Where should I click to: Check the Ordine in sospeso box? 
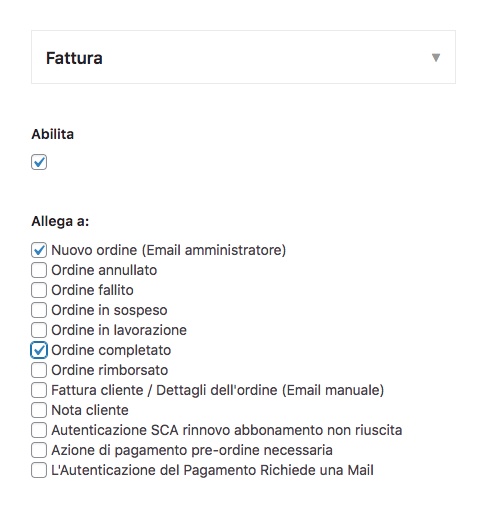click(x=39, y=310)
